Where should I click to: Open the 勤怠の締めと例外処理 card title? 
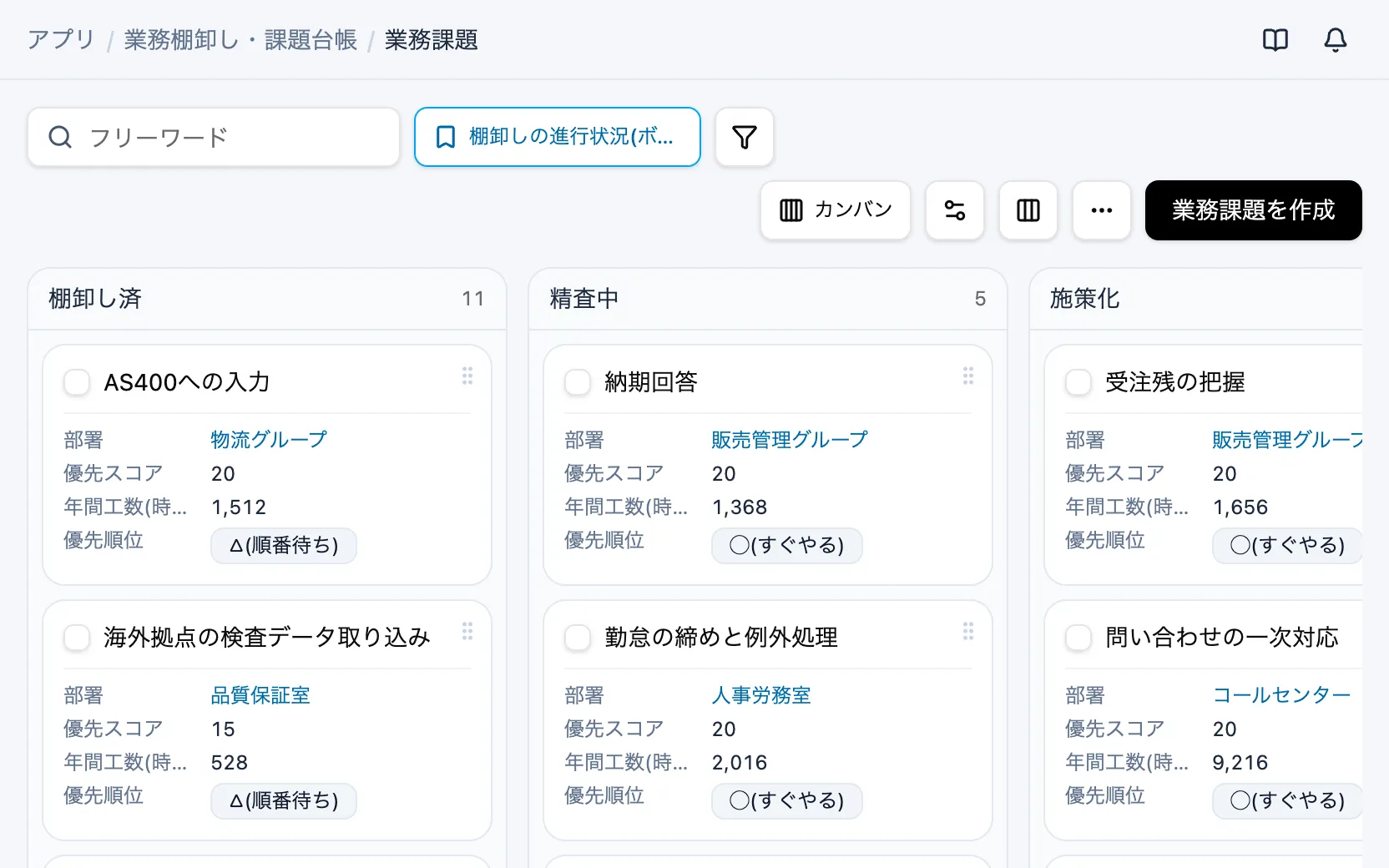[x=721, y=638]
